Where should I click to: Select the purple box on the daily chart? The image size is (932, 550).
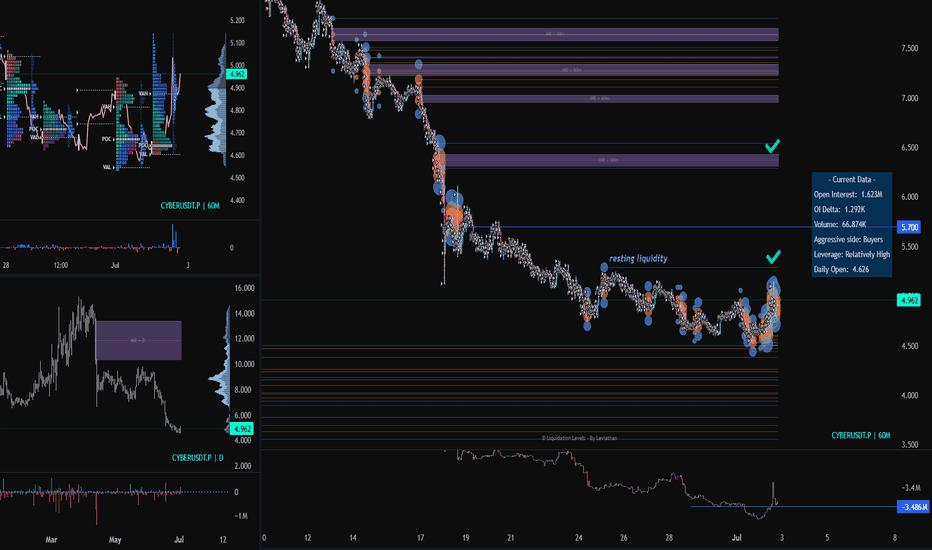[x=138, y=340]
